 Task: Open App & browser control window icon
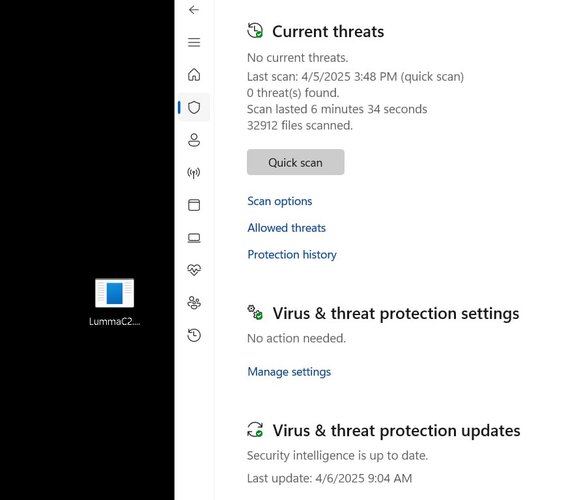(194, 205)
